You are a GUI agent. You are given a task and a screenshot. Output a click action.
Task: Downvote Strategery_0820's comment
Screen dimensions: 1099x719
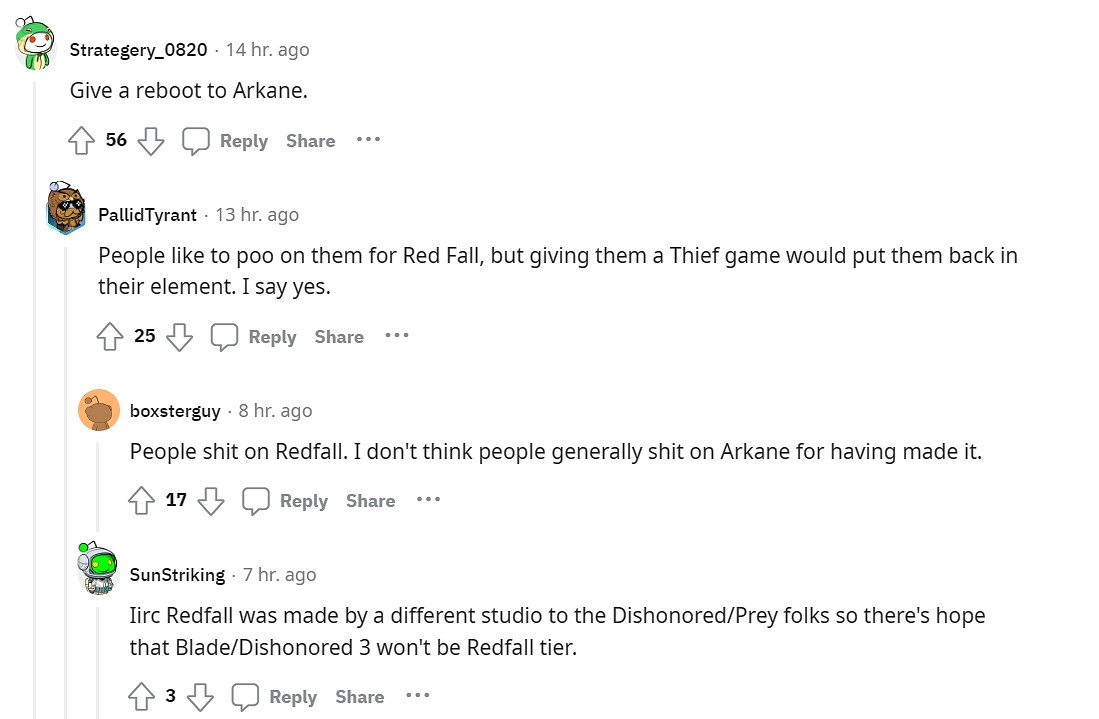point(150,141)
